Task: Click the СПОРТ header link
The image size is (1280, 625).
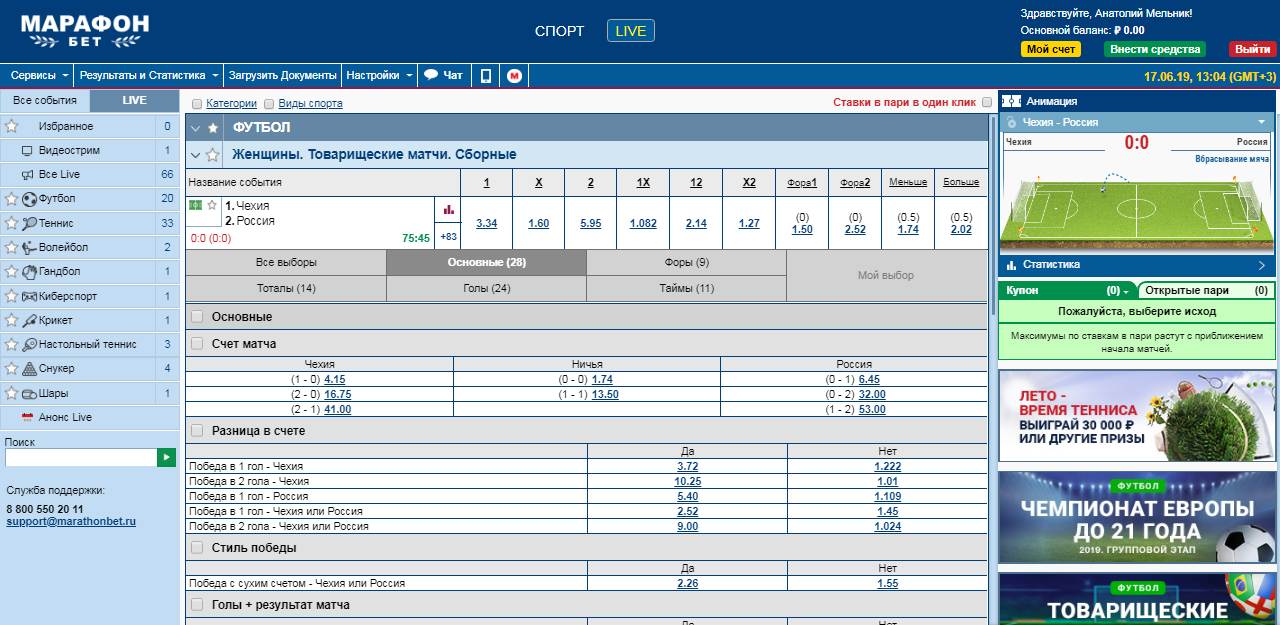Action: pos(560,31)
